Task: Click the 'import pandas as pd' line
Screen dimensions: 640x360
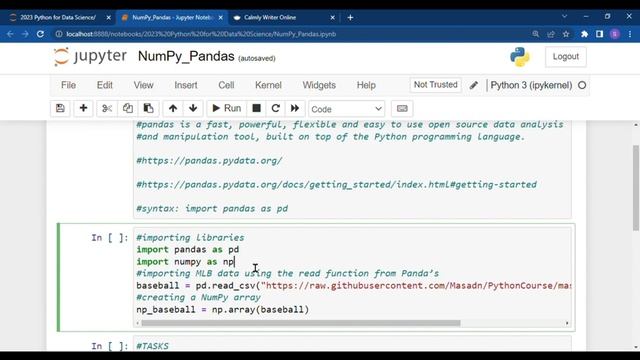Action: pyautogui.click(x=188, y=249)
